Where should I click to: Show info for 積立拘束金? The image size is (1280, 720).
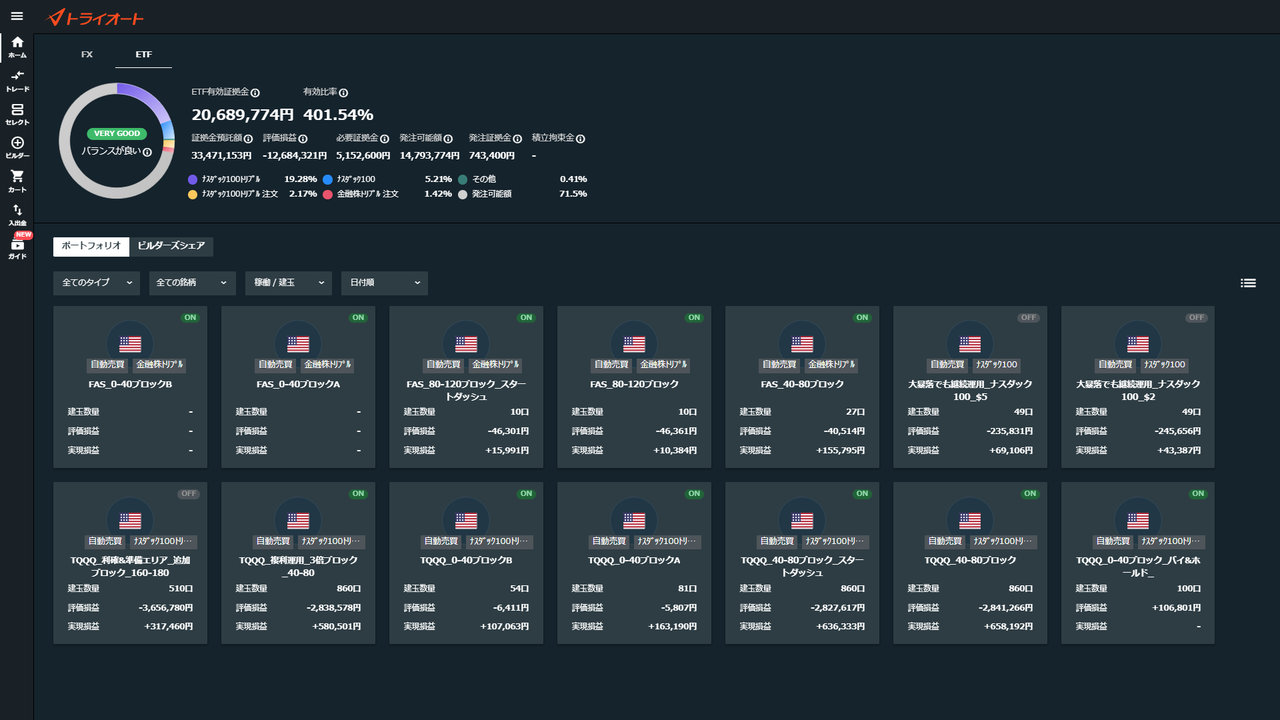[x=580, y=139]
